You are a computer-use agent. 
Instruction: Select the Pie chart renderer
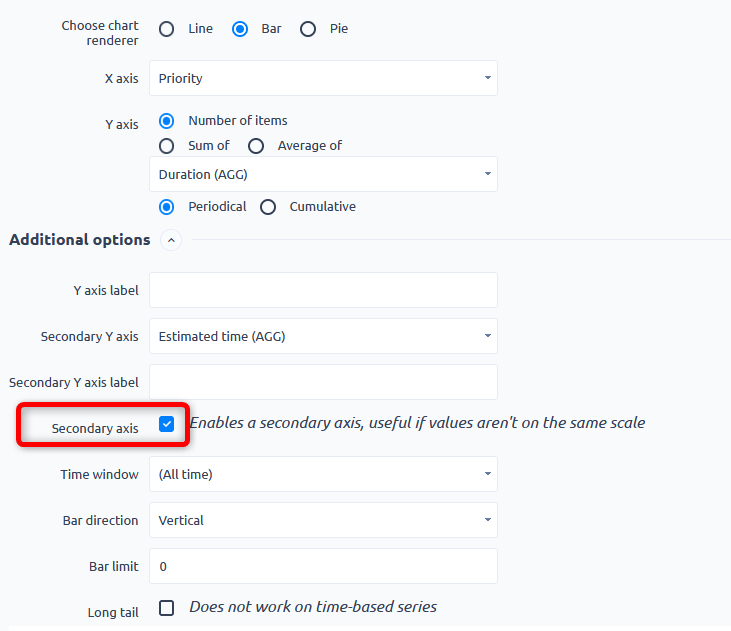coord(308,29)
